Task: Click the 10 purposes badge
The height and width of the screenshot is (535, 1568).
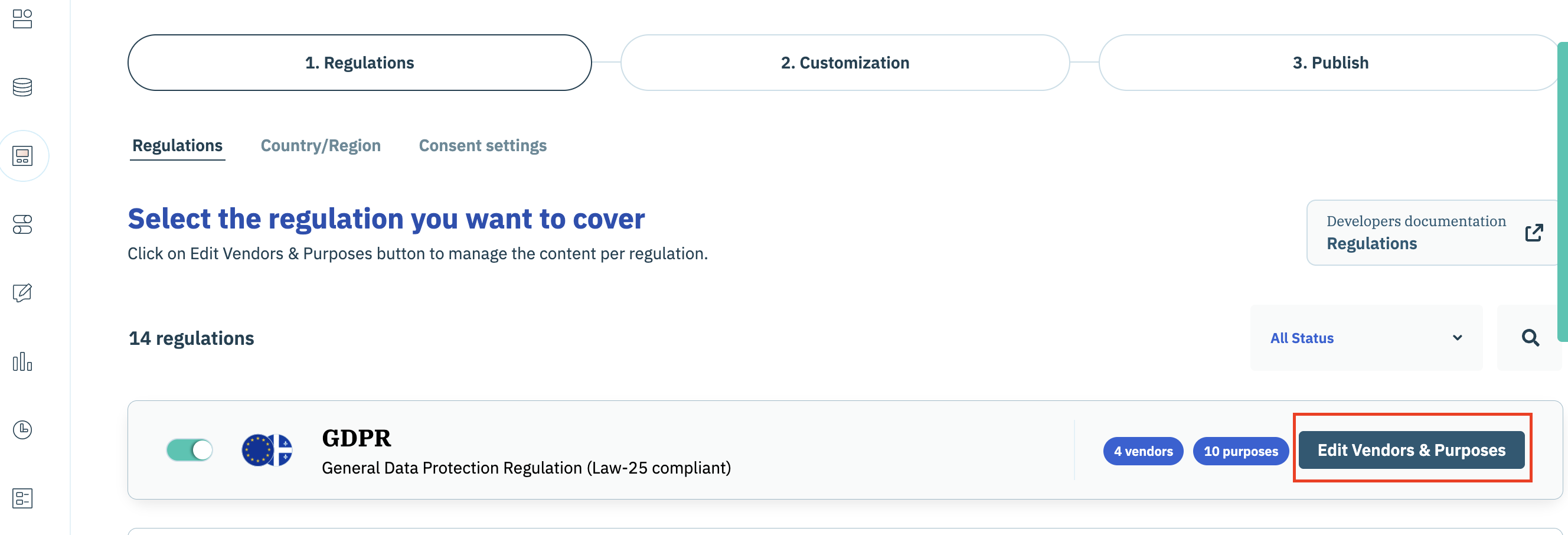Action: tap(1240, 451)
